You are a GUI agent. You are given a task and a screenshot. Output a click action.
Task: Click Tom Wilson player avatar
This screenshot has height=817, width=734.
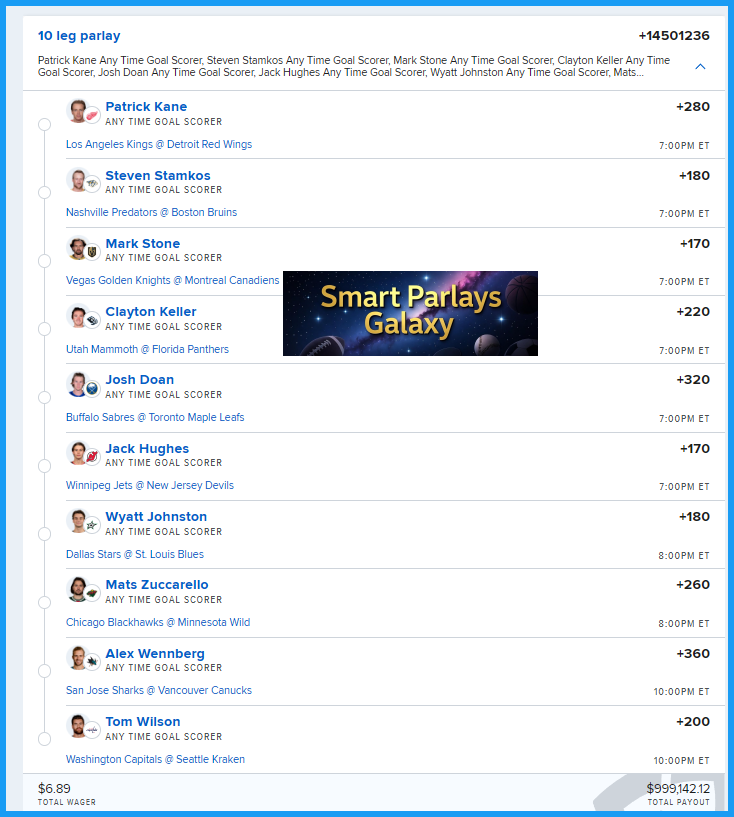tap(78, 726)
